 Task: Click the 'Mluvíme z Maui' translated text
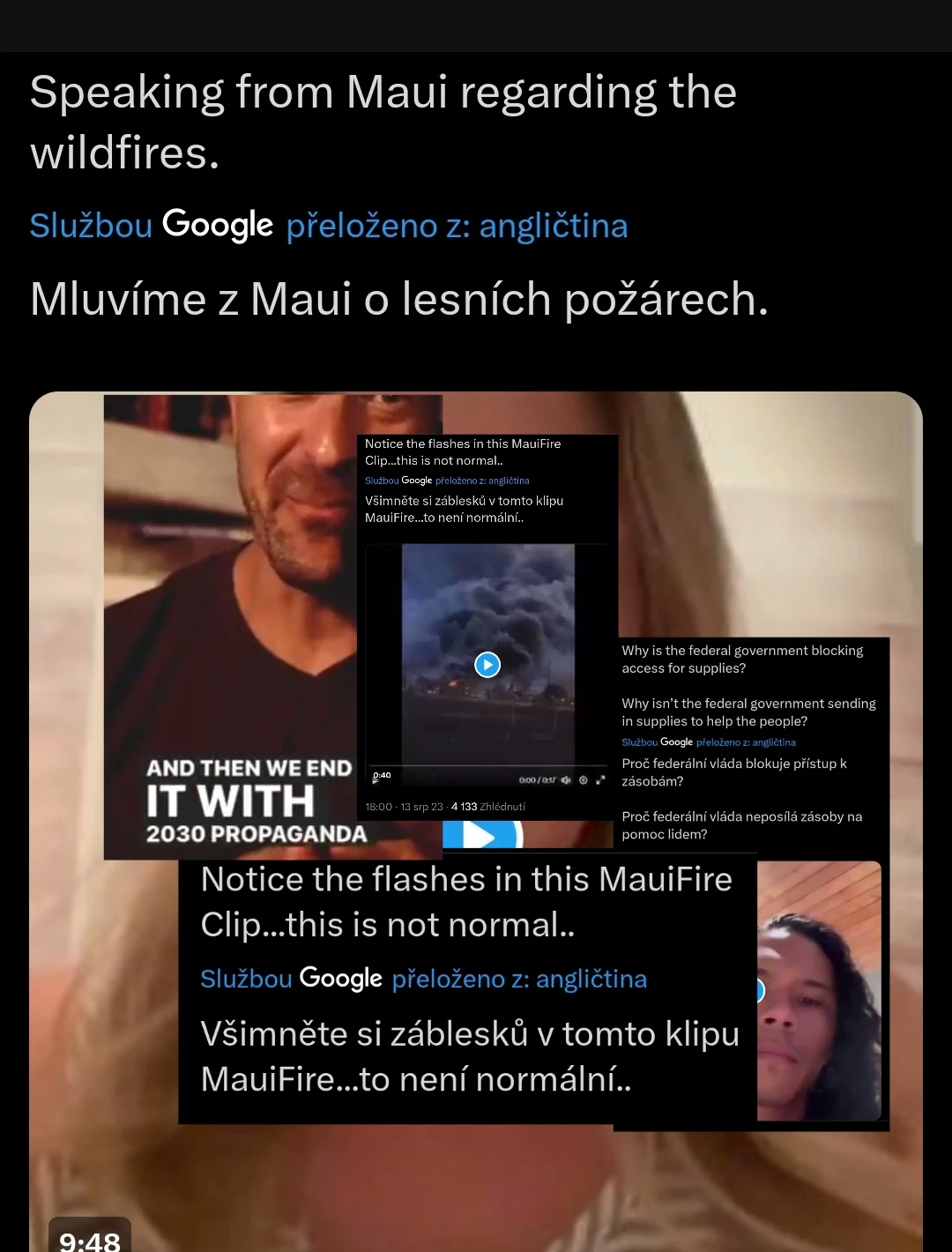pyautogui.click(x=399, y=300)
